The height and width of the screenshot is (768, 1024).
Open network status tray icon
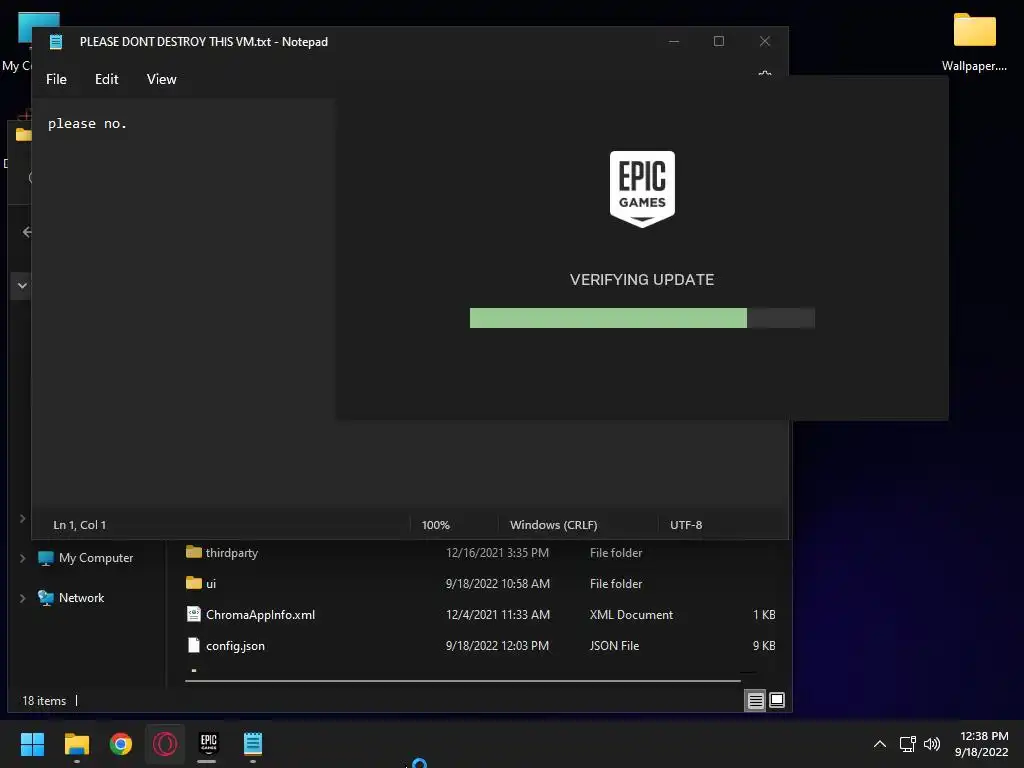click(x=907, y=744)
